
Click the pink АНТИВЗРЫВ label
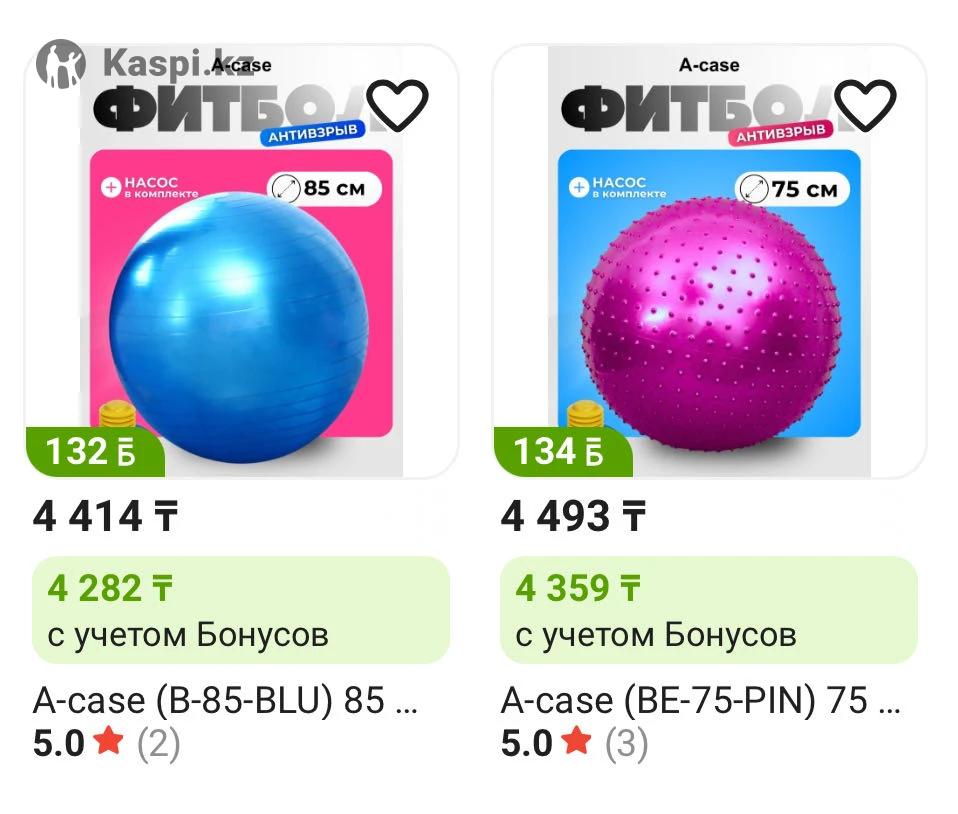(x=780, y=133)
